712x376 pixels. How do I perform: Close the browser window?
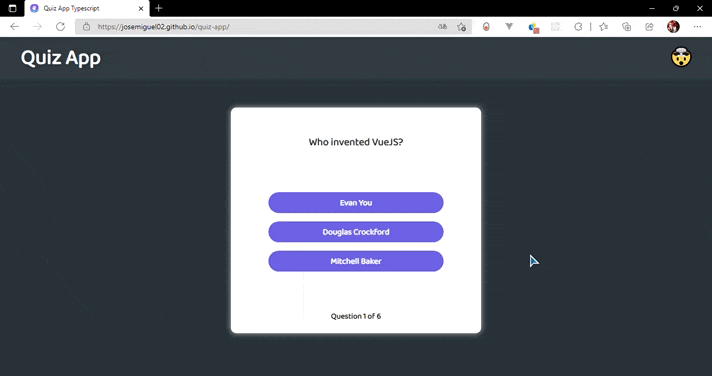point(700,8)
